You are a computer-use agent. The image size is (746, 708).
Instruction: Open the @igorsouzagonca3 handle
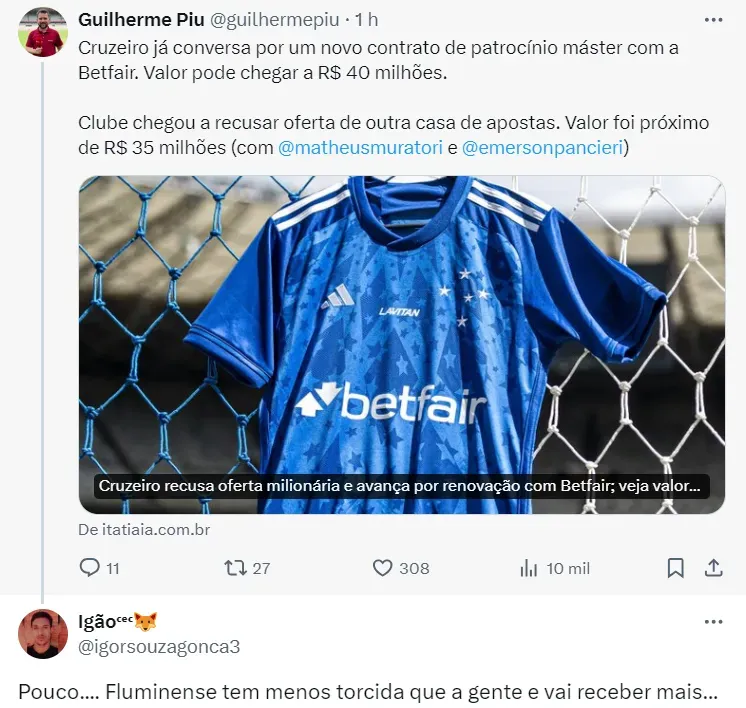coord(159,647)
